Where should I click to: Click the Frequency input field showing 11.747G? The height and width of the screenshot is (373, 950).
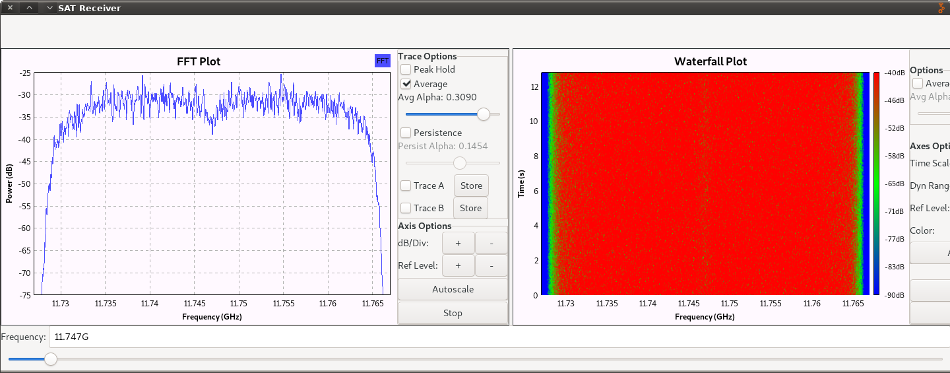coord(499,337)
